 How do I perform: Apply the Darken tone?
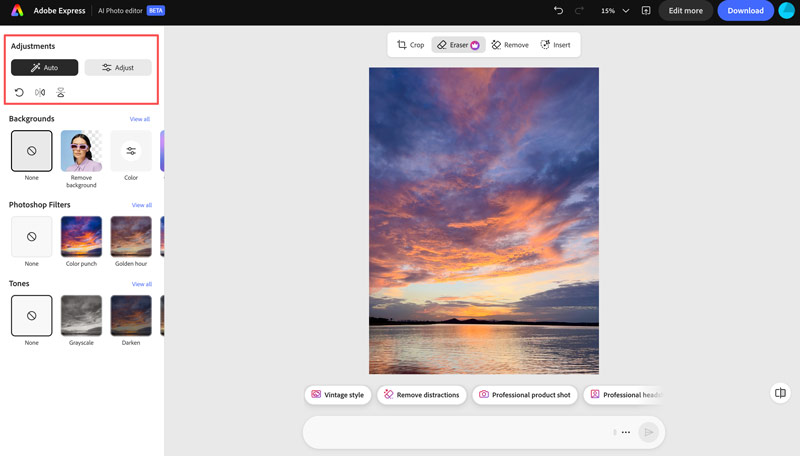click(x=131, y=315)
